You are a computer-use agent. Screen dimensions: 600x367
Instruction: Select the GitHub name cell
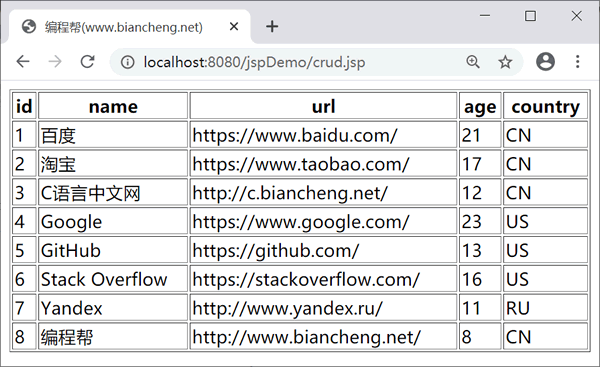[113, 250]
